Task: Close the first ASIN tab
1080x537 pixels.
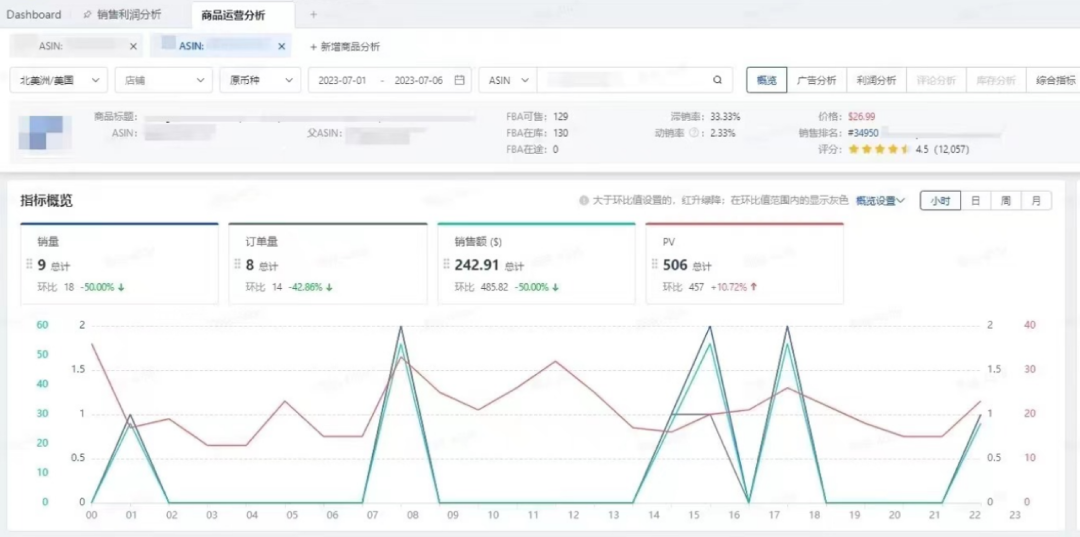Action: [133, 47]
